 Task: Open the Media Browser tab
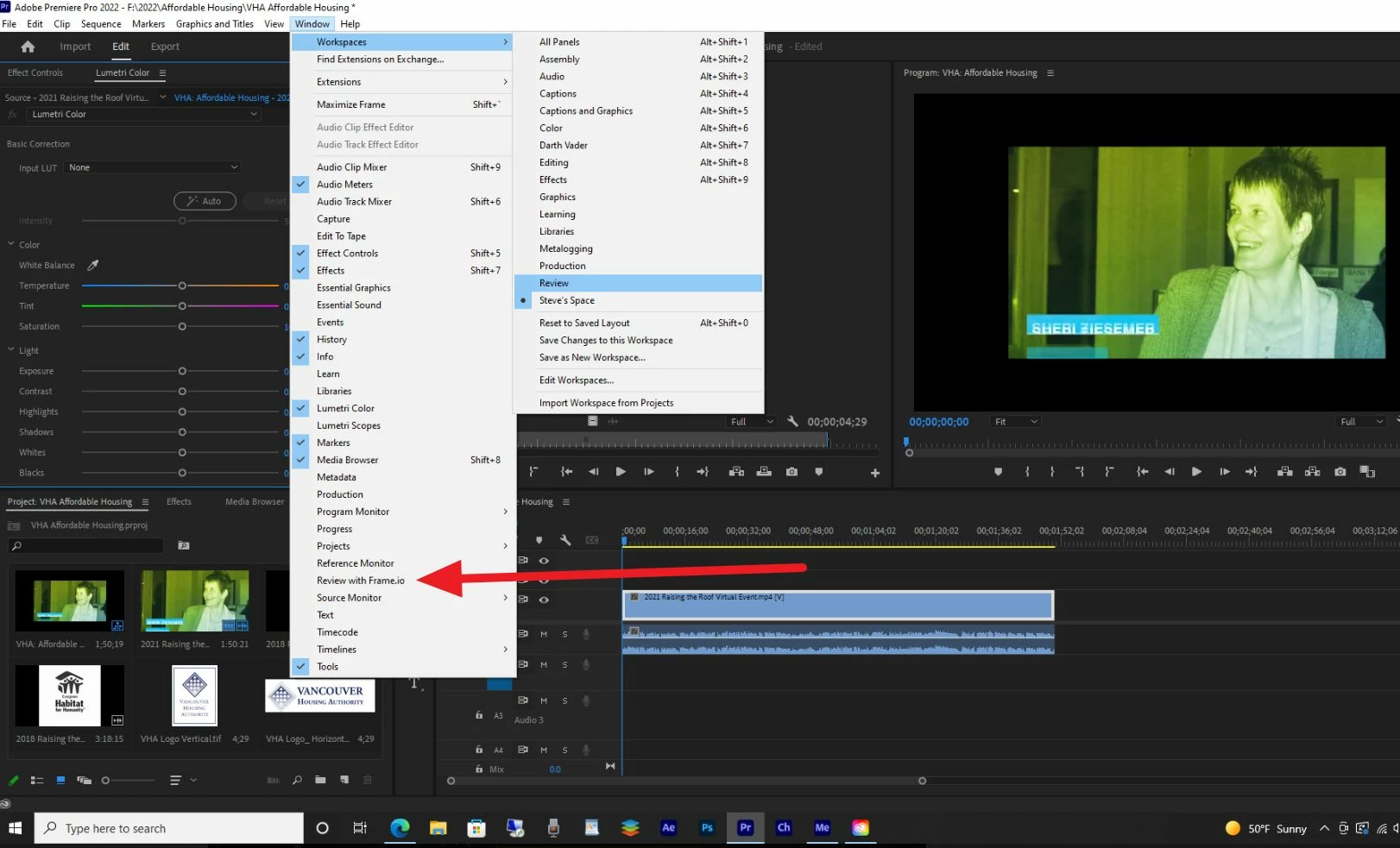click(255, 501)
